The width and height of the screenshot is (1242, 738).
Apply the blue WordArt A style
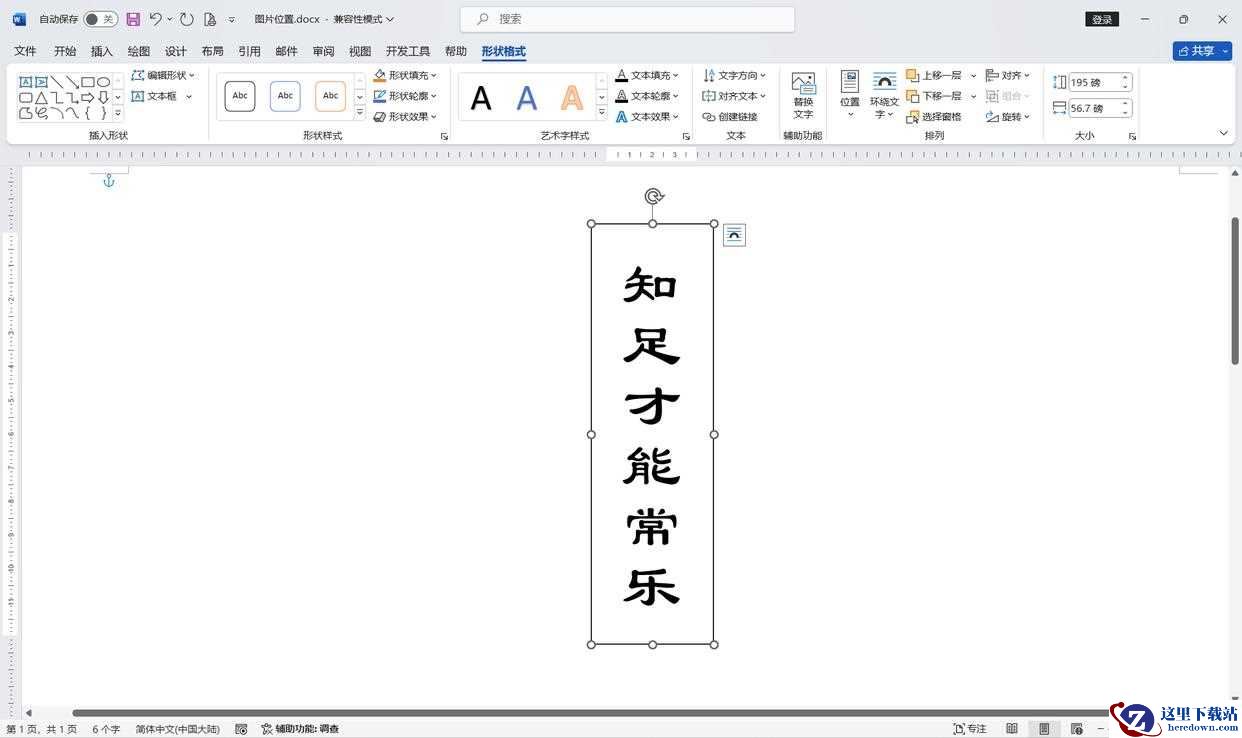pos(527,98)
